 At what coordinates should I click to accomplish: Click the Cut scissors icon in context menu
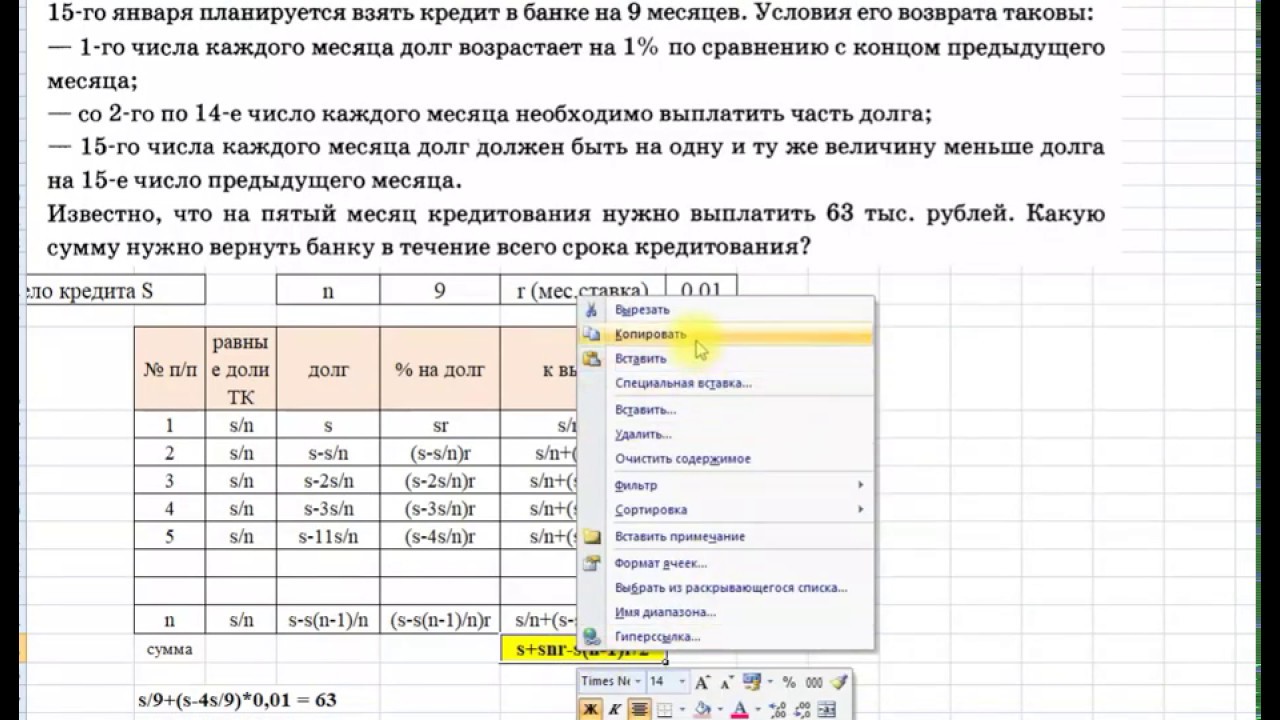(x=591, y=310)
